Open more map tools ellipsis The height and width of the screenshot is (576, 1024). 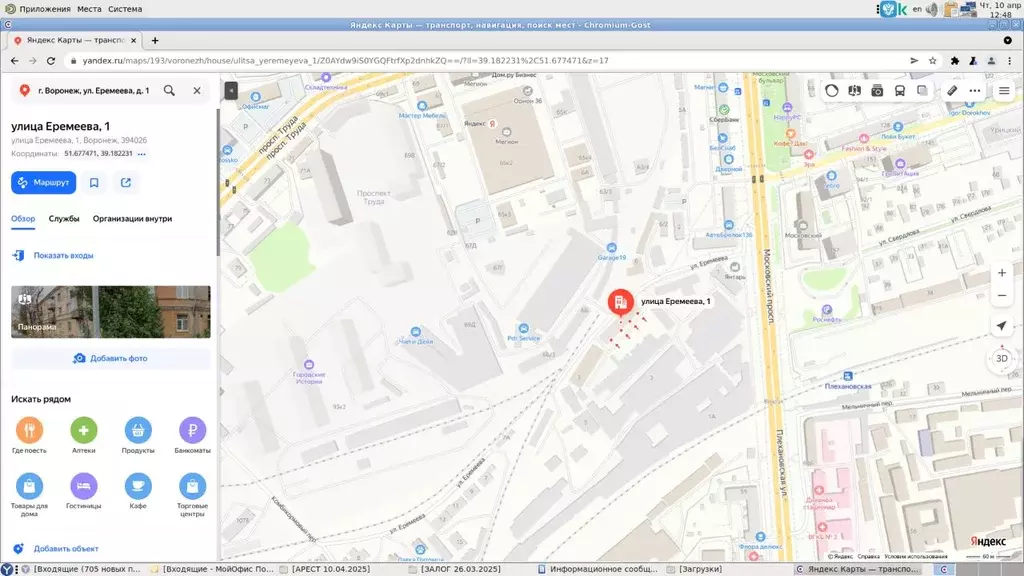[975, 91]
